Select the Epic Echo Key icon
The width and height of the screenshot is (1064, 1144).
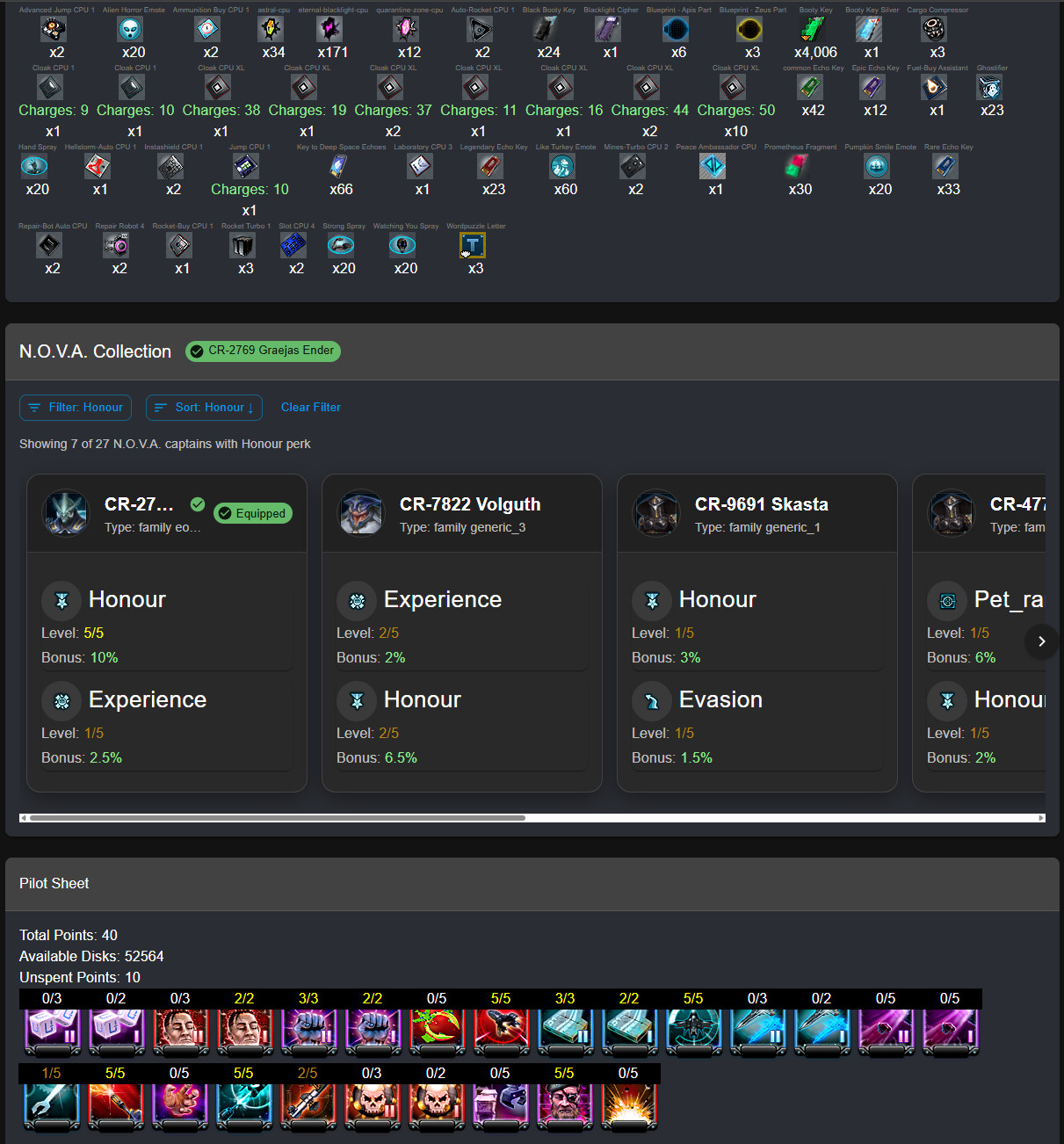(872, 88)
